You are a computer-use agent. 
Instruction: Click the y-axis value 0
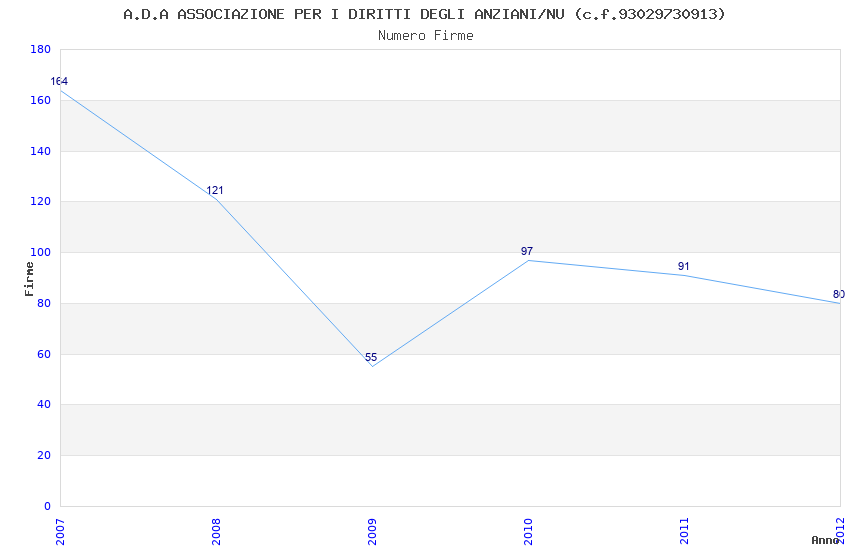[48, 506]
